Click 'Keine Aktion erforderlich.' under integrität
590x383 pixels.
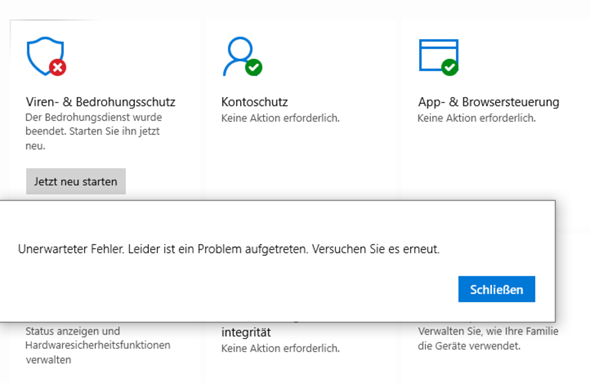tap(280, 348)
